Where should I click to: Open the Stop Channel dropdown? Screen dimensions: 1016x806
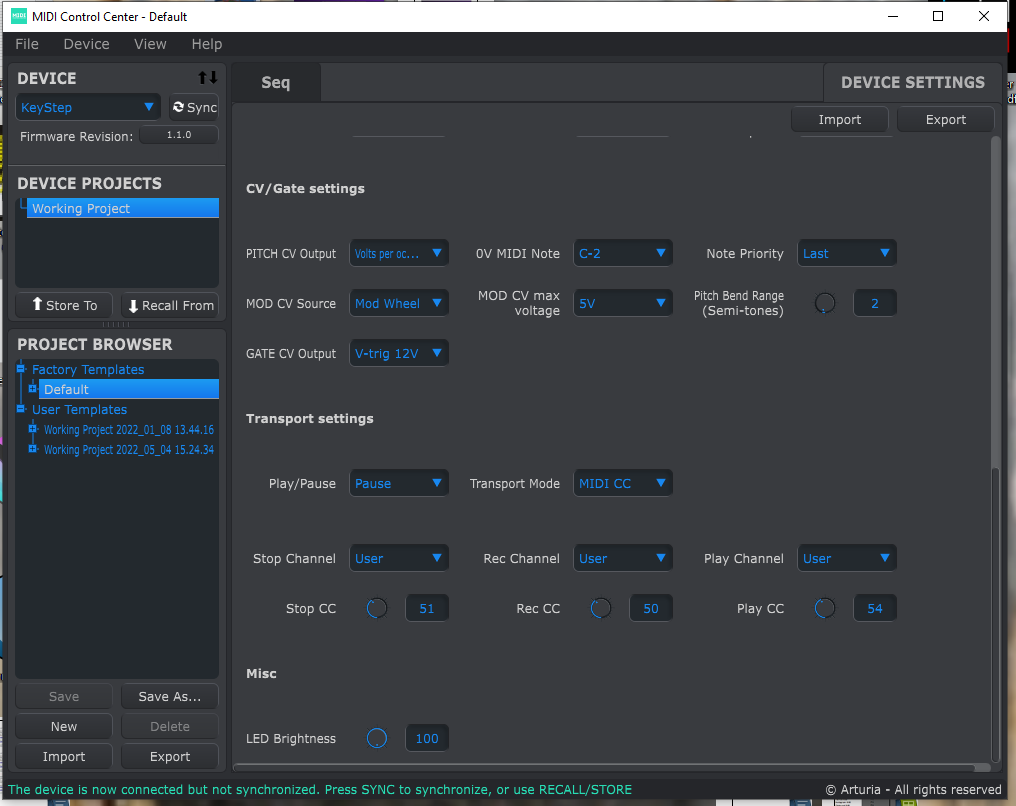(398, 558)
